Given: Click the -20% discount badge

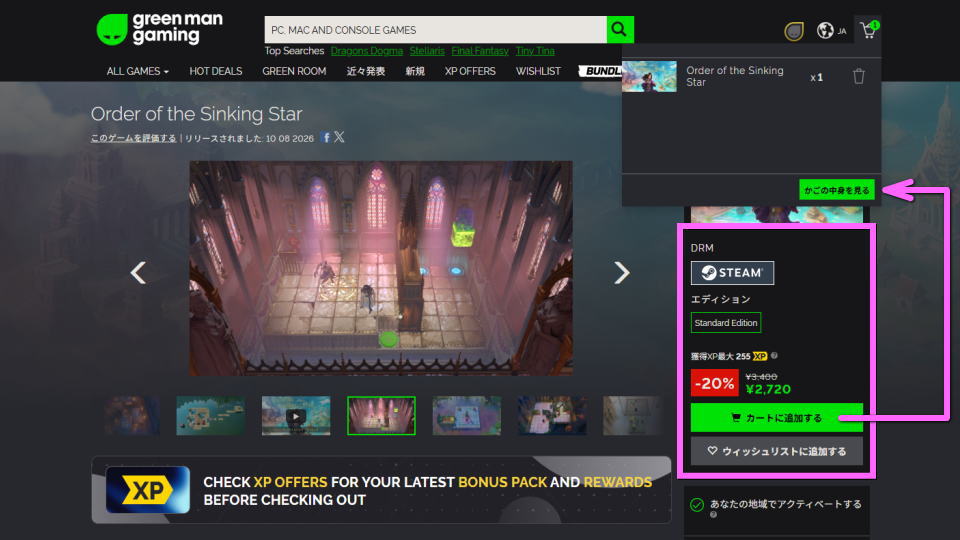Looking at the screenshot, I should pos(714,383).
